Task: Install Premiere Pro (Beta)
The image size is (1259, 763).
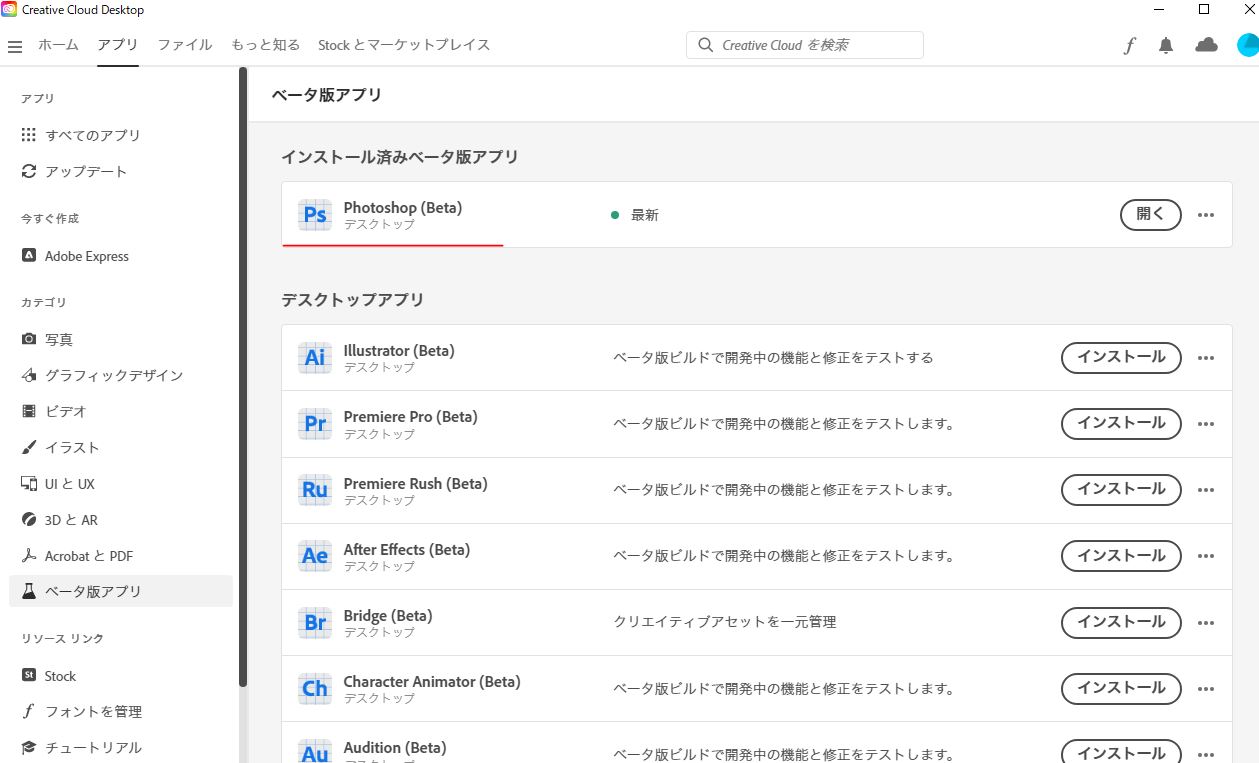Action: click(1121, 423)
